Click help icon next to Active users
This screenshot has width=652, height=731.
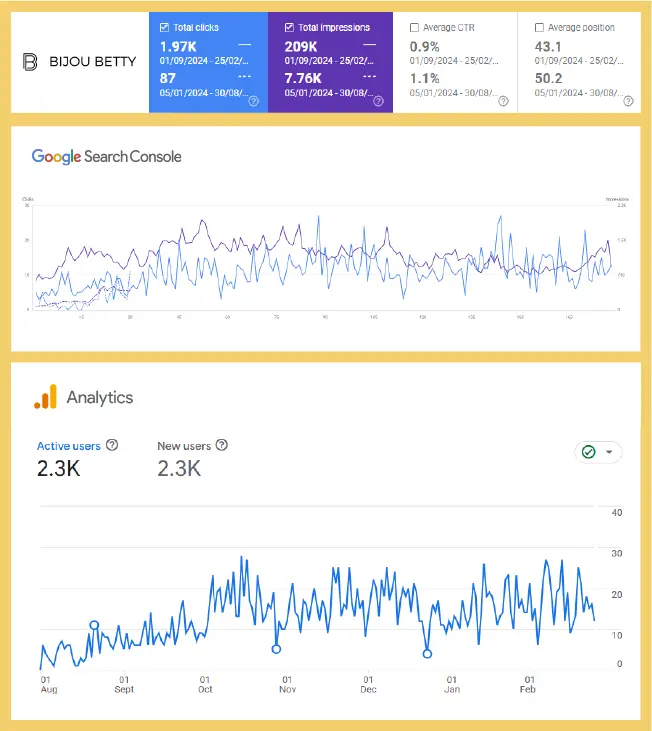coord(112,445)
